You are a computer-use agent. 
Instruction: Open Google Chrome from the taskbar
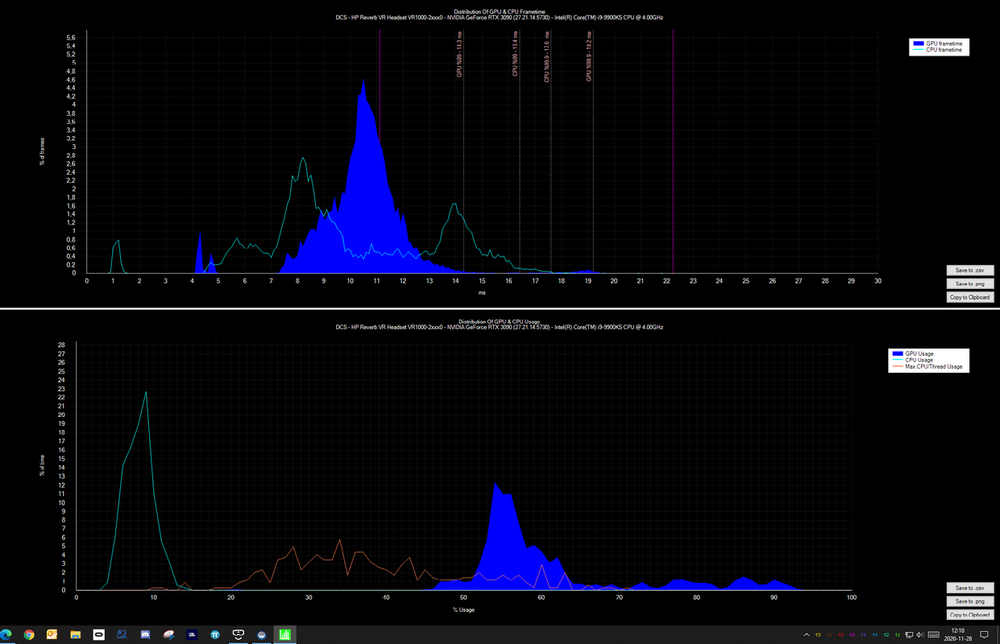click(x=29, y=634)
